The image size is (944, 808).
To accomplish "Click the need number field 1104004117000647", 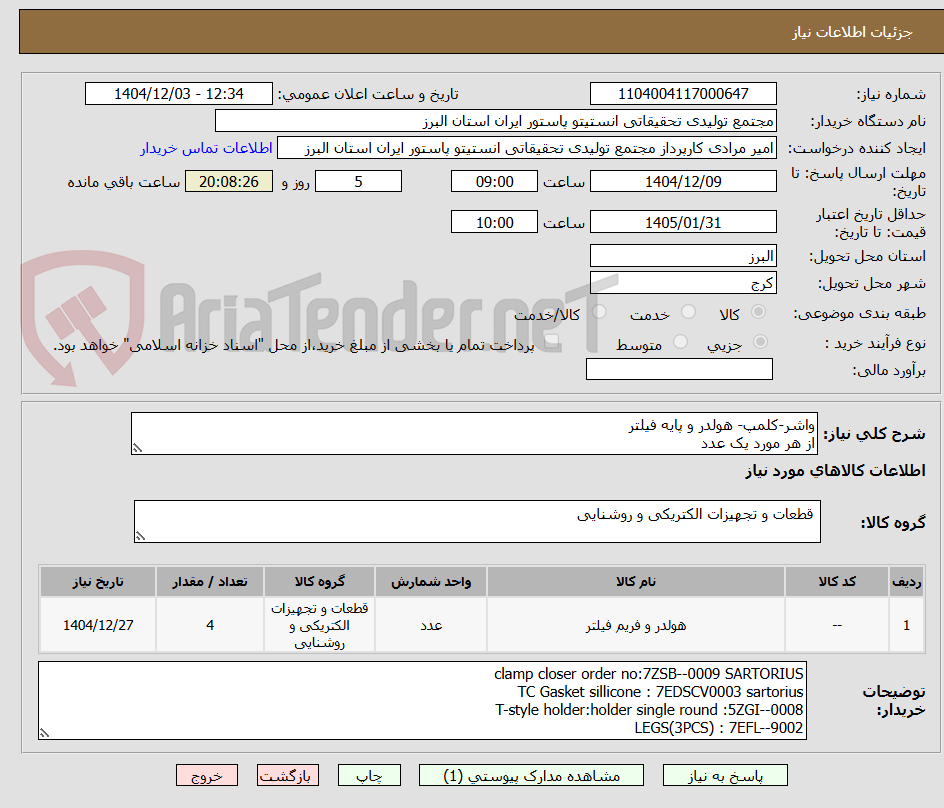I will coord(683,94).
